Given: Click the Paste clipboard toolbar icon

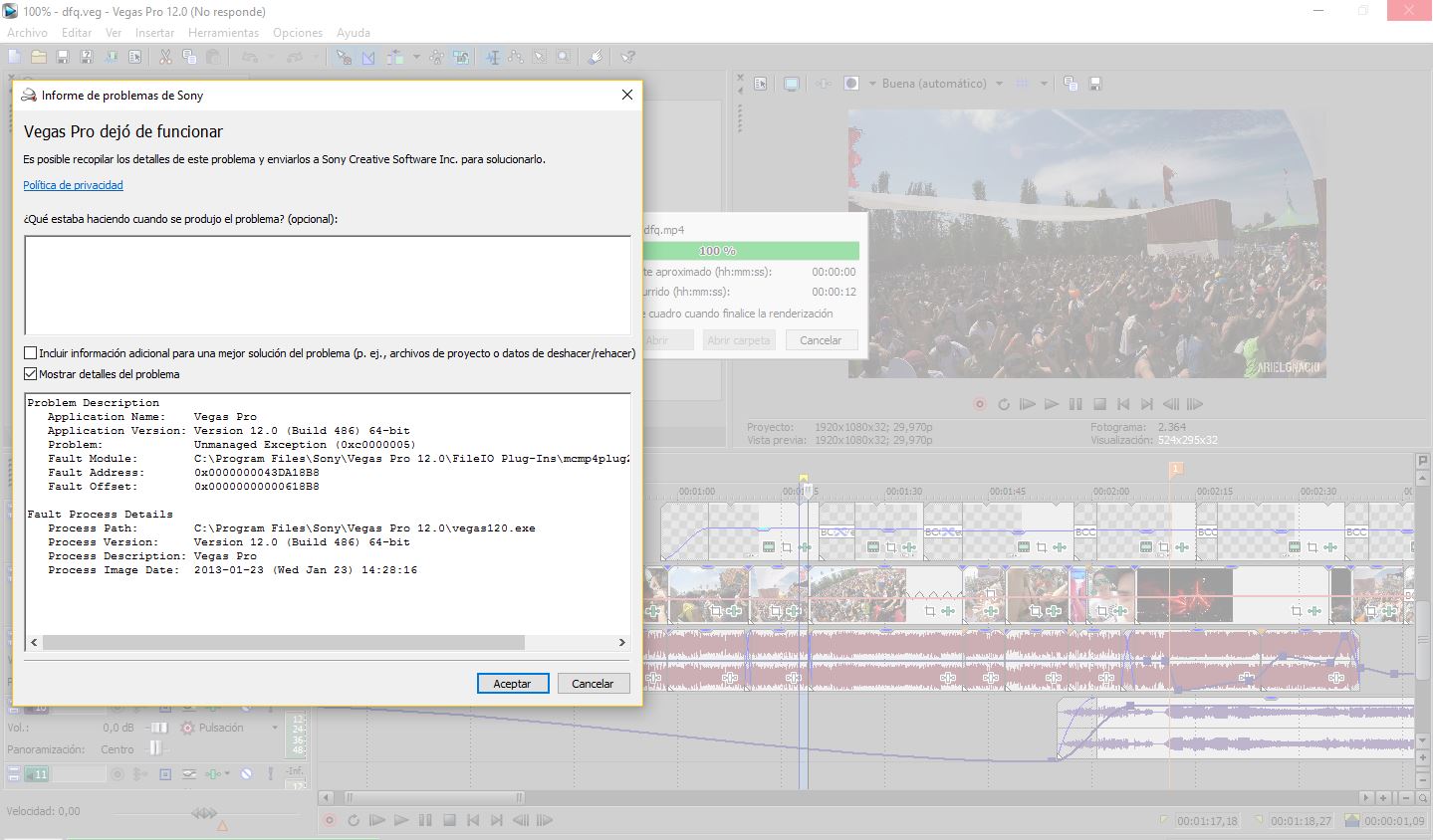Looking at the screenshot, I should pos(213,57).
